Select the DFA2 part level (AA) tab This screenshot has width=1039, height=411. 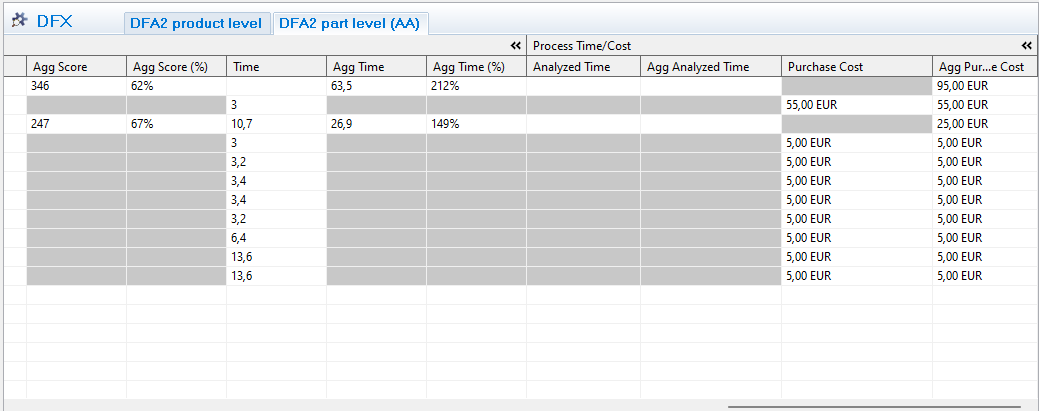pos(350,24)
